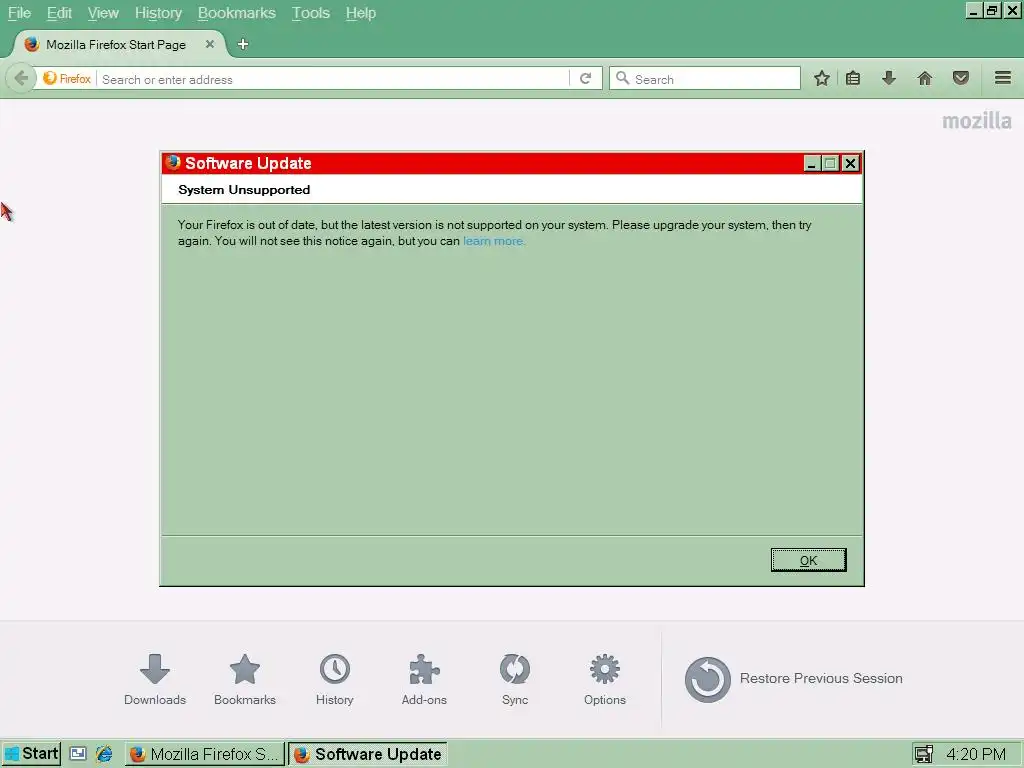
Task: Open the hamburger menu button
Action: [1003, 78]
